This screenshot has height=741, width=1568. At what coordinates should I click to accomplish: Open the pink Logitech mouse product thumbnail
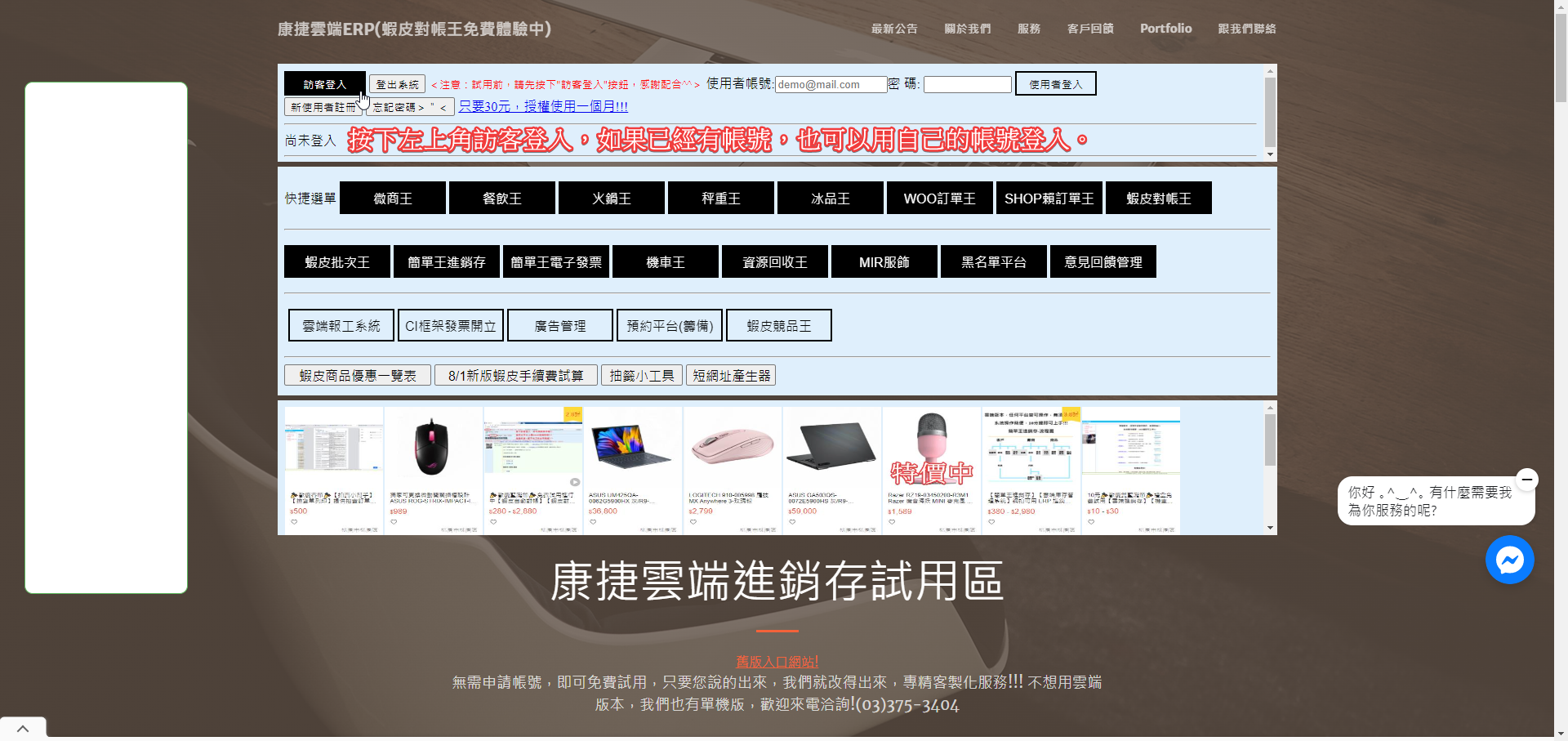pos(733,445)
